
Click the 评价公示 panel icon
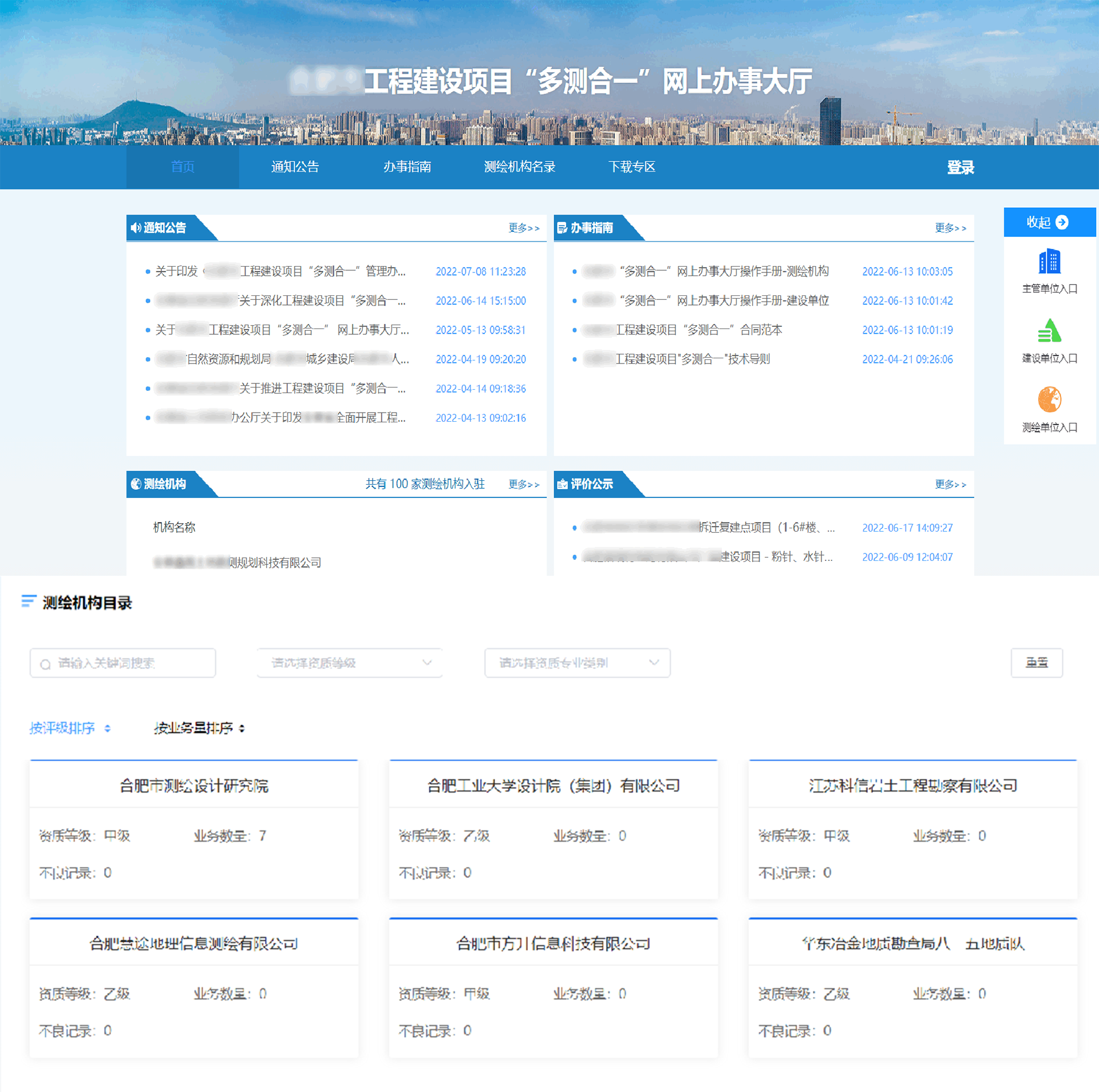[562, 484]
